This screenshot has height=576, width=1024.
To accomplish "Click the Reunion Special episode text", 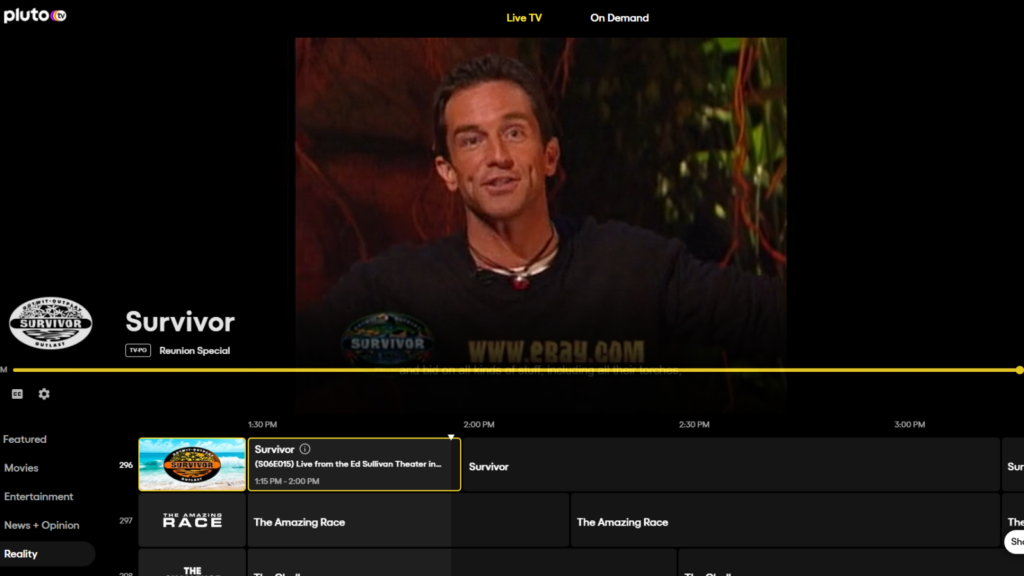I will (195, 351).
